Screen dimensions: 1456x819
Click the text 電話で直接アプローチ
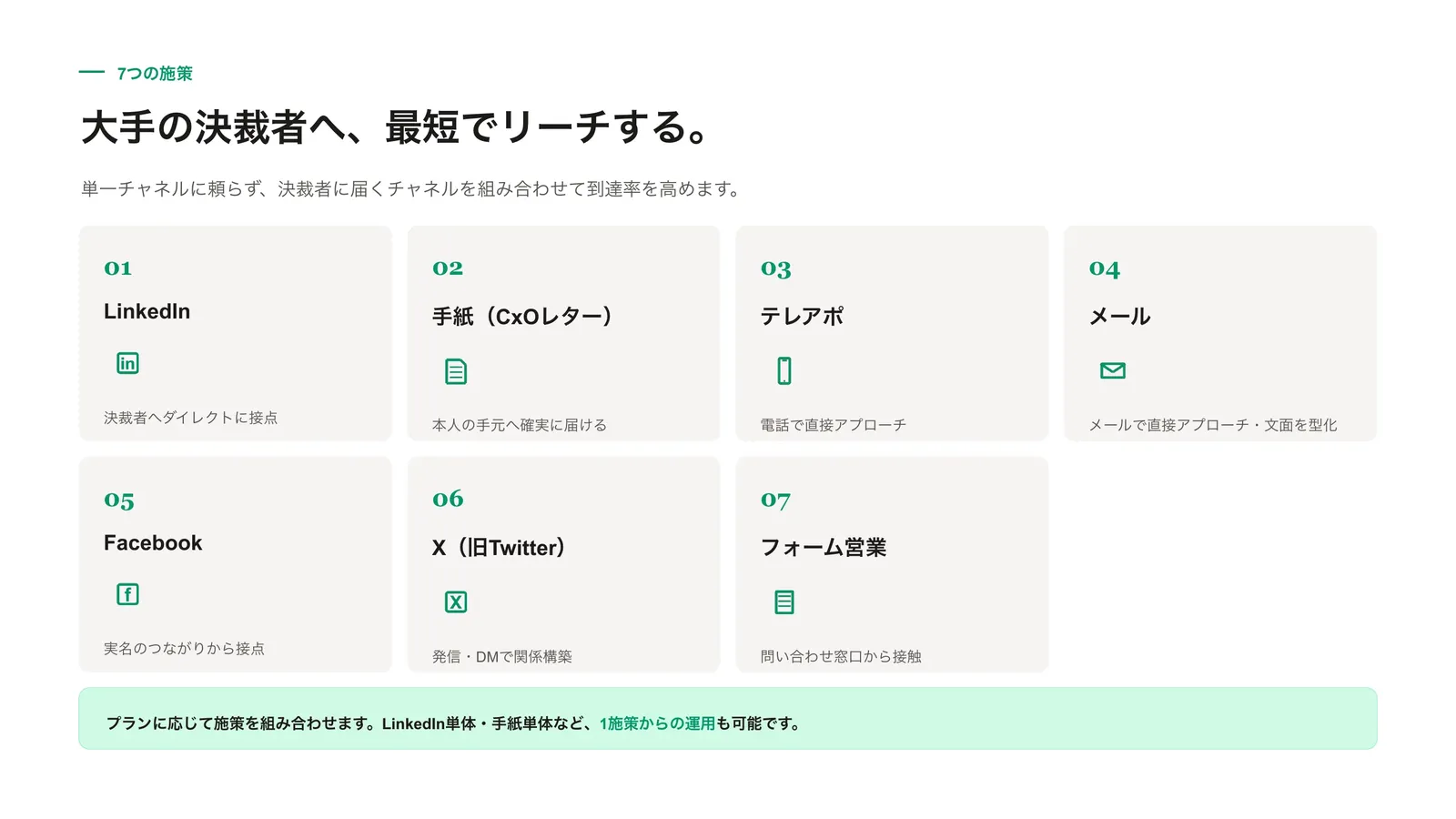[x=834, y=425]
